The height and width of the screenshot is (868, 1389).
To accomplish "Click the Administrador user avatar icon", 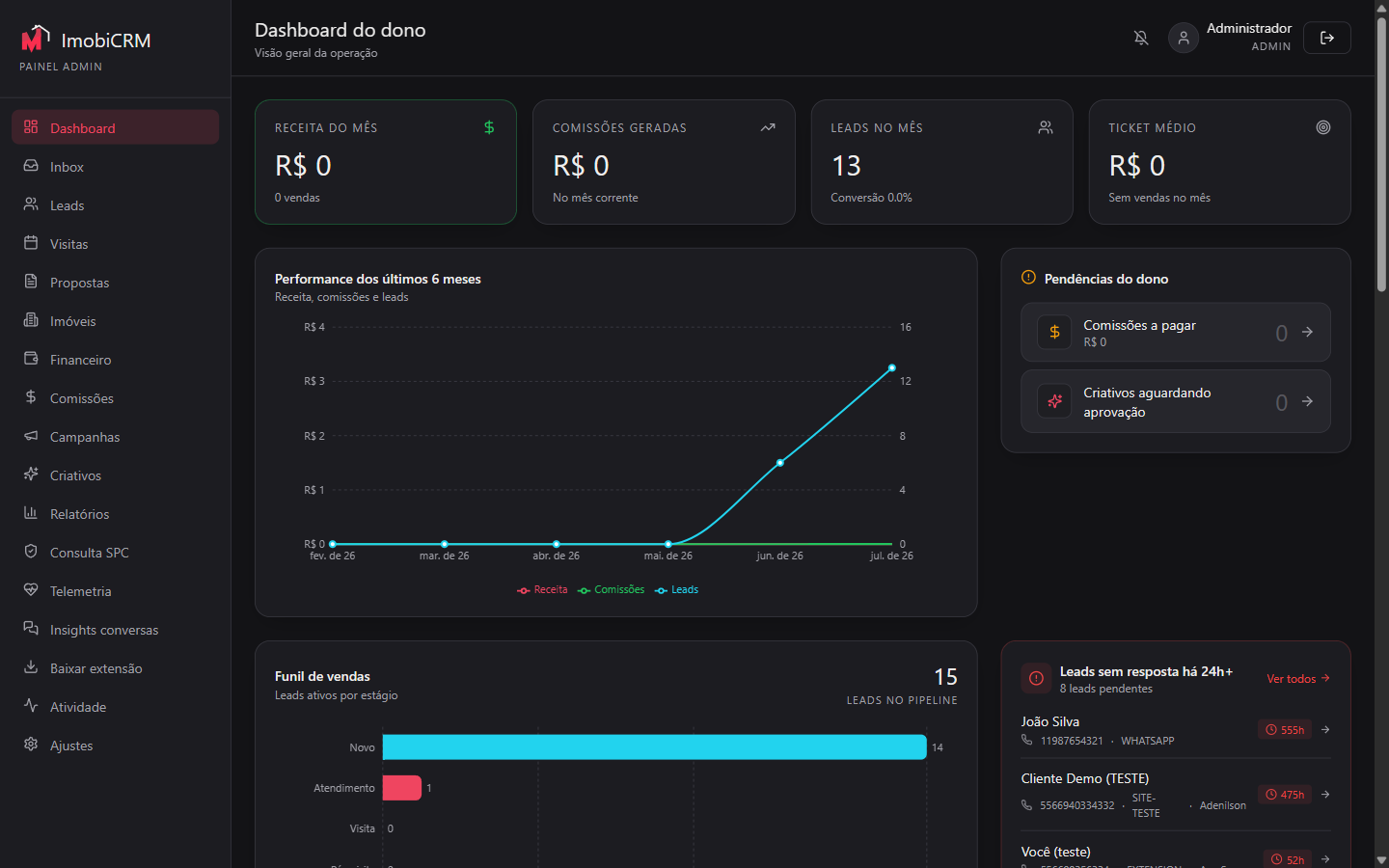I will click(x=1184, y=38).
